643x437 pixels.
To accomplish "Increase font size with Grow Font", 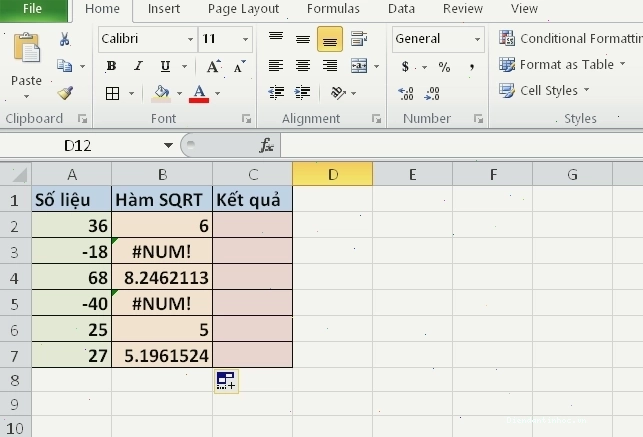I will 213,66.
